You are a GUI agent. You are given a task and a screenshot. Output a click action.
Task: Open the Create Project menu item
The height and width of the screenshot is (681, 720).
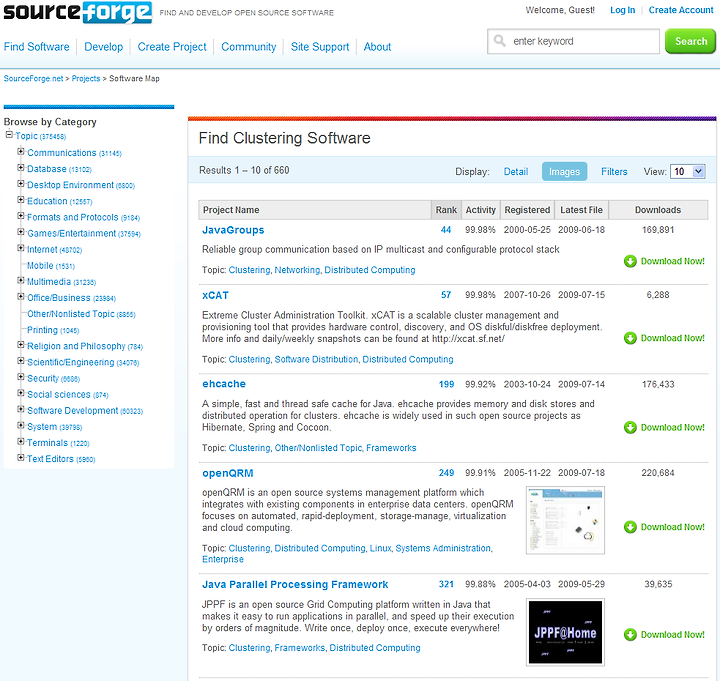pyautogui.click(x=172, y=47)
